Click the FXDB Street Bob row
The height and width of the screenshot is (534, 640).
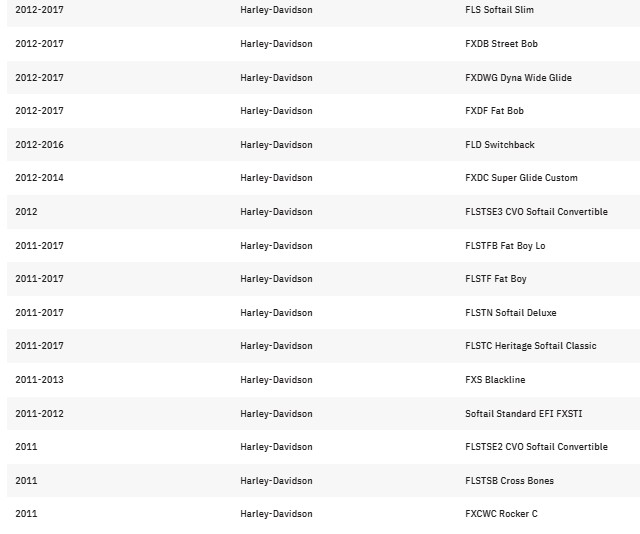coord(323,44)
